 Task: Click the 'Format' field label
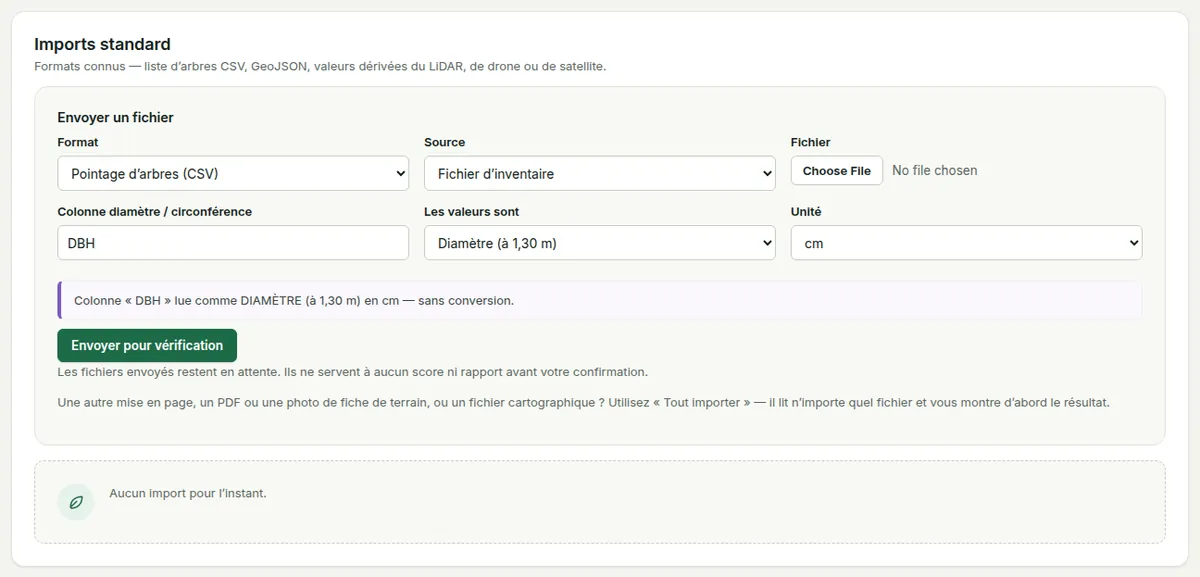point(78,142)
